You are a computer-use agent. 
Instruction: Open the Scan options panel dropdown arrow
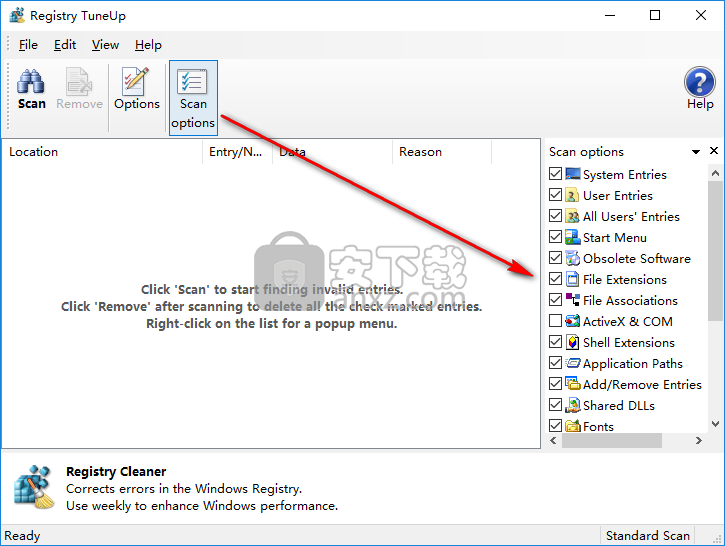pyautogui.click(x=695, y=152)
